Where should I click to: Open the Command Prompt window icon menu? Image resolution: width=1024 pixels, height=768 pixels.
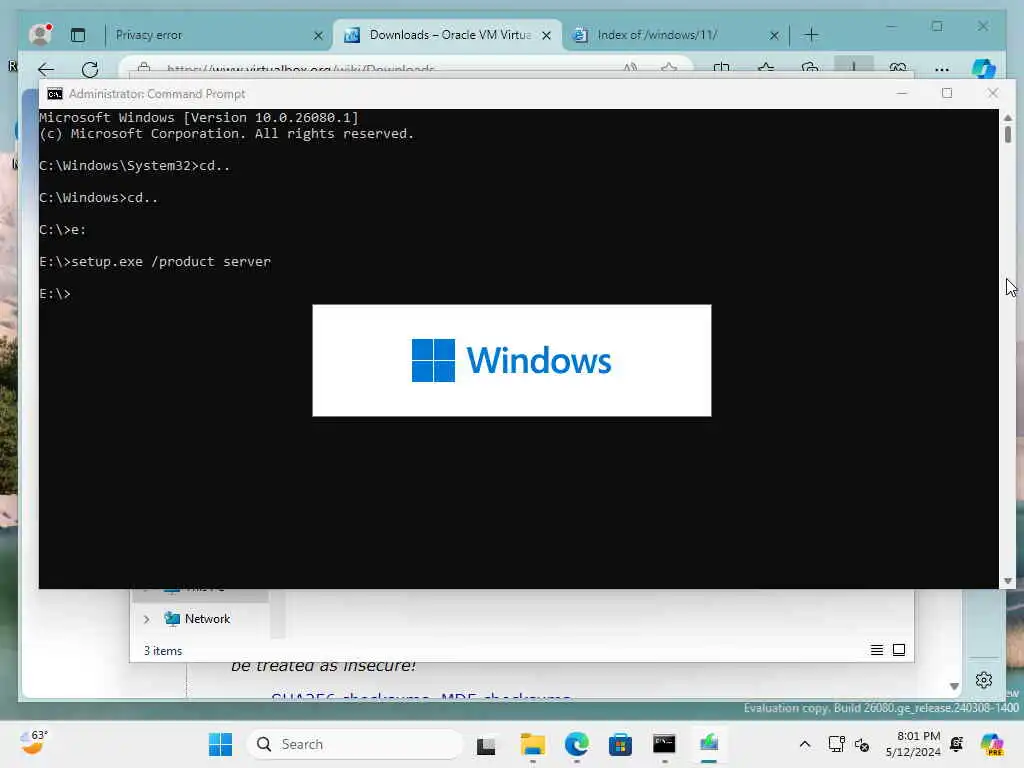pos(55,94)
